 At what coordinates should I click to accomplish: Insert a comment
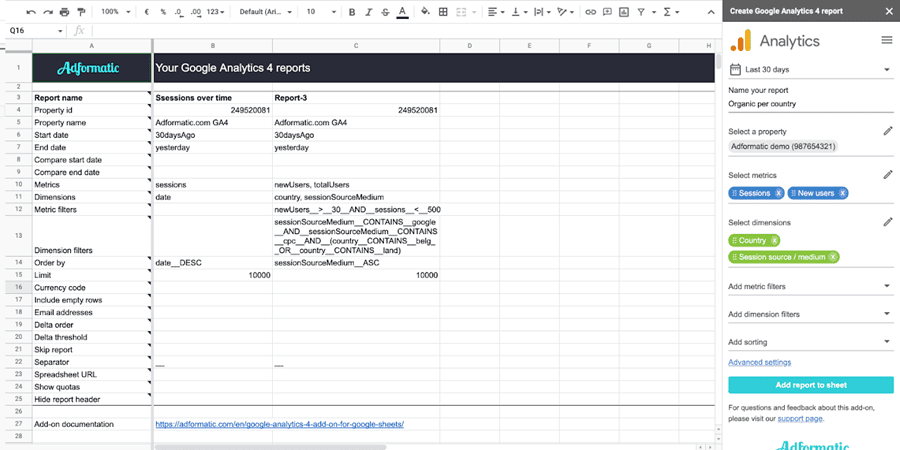click(x=607, y=11)
